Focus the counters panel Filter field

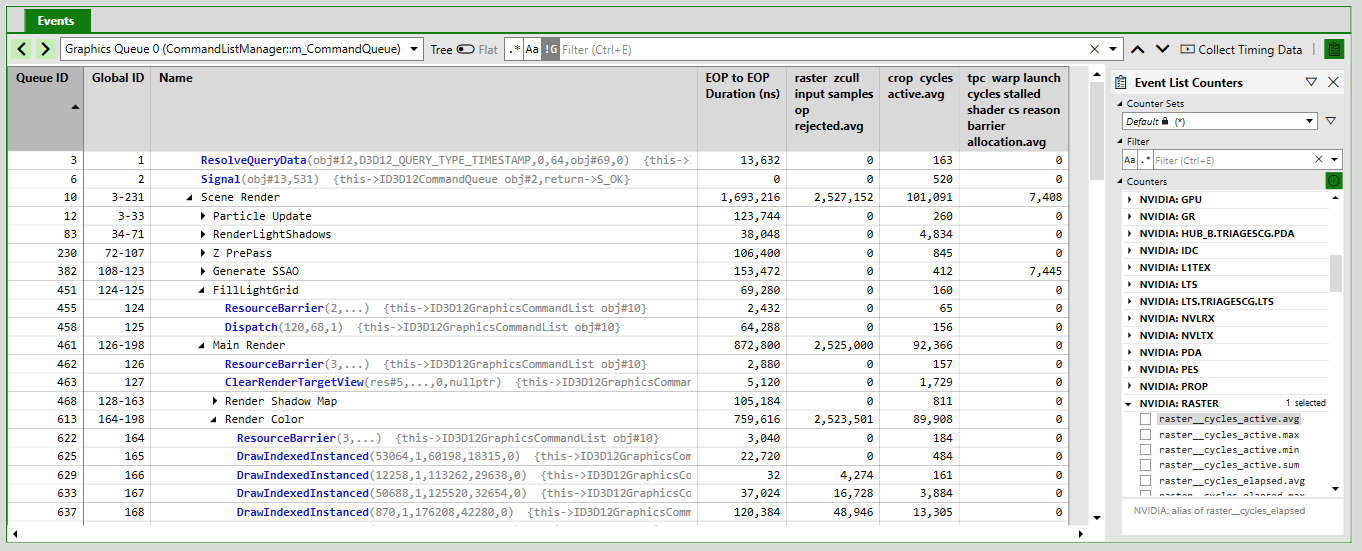coord(1231,160)
